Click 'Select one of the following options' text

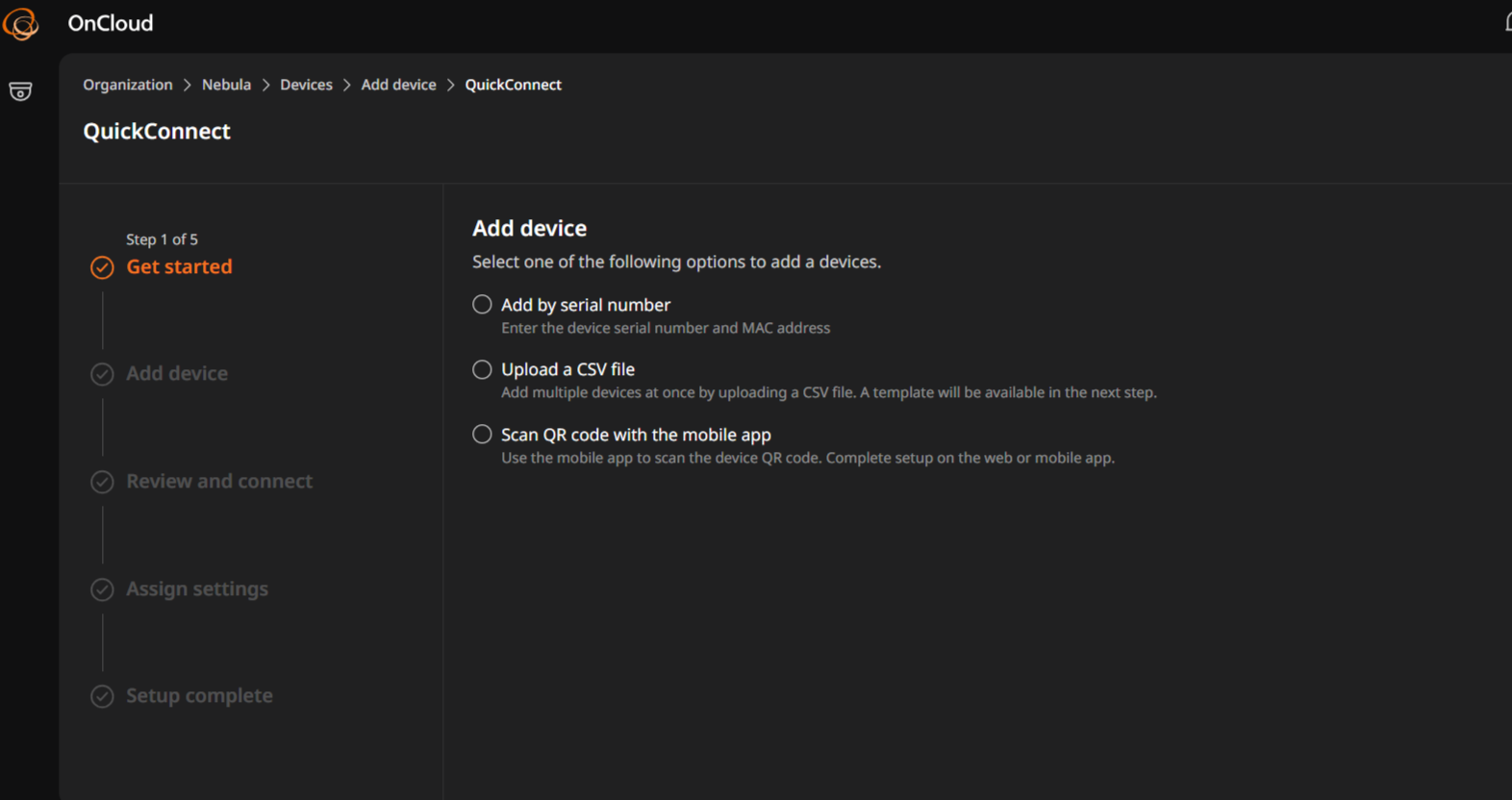676,262
